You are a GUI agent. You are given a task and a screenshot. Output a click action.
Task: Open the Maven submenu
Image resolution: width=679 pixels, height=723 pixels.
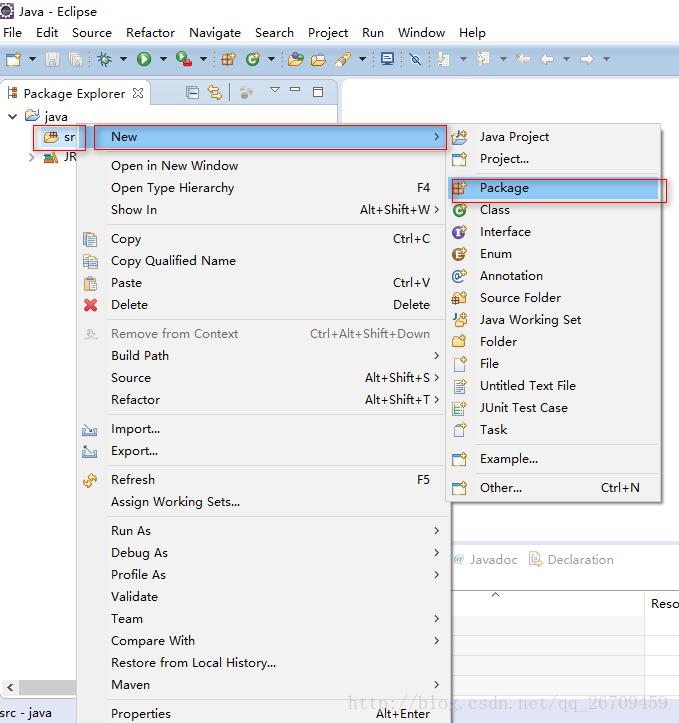point(262,685)
